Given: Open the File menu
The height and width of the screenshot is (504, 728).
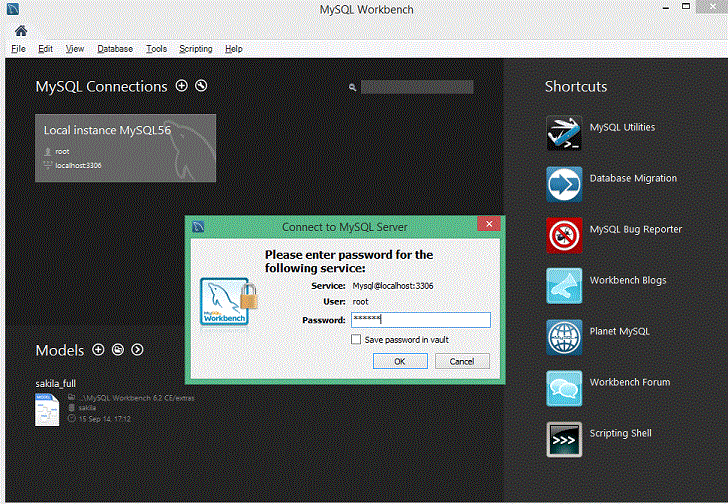Looking at the screenshot, I should click(19, 49).
